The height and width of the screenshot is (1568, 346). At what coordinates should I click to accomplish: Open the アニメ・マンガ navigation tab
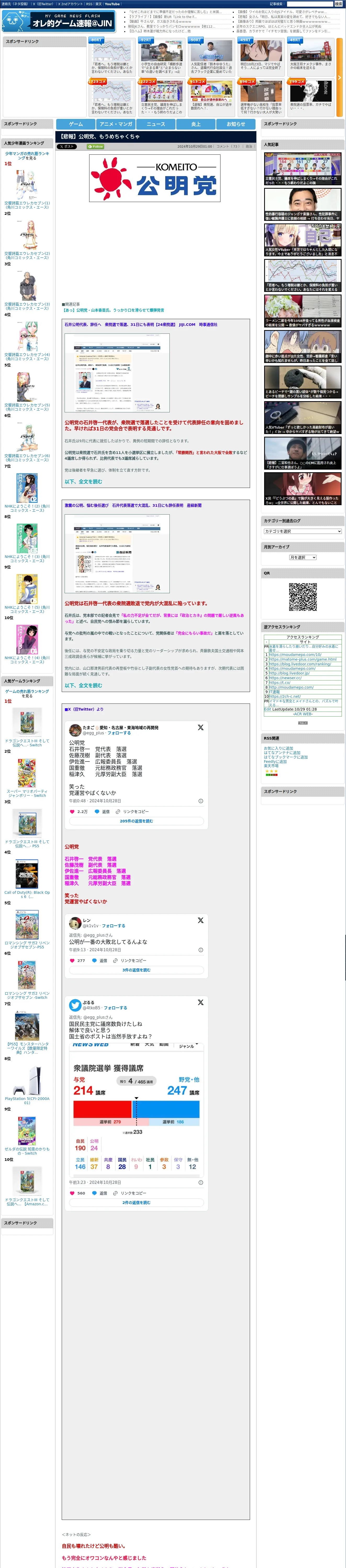pyautogui.click(x=116, y=124)
